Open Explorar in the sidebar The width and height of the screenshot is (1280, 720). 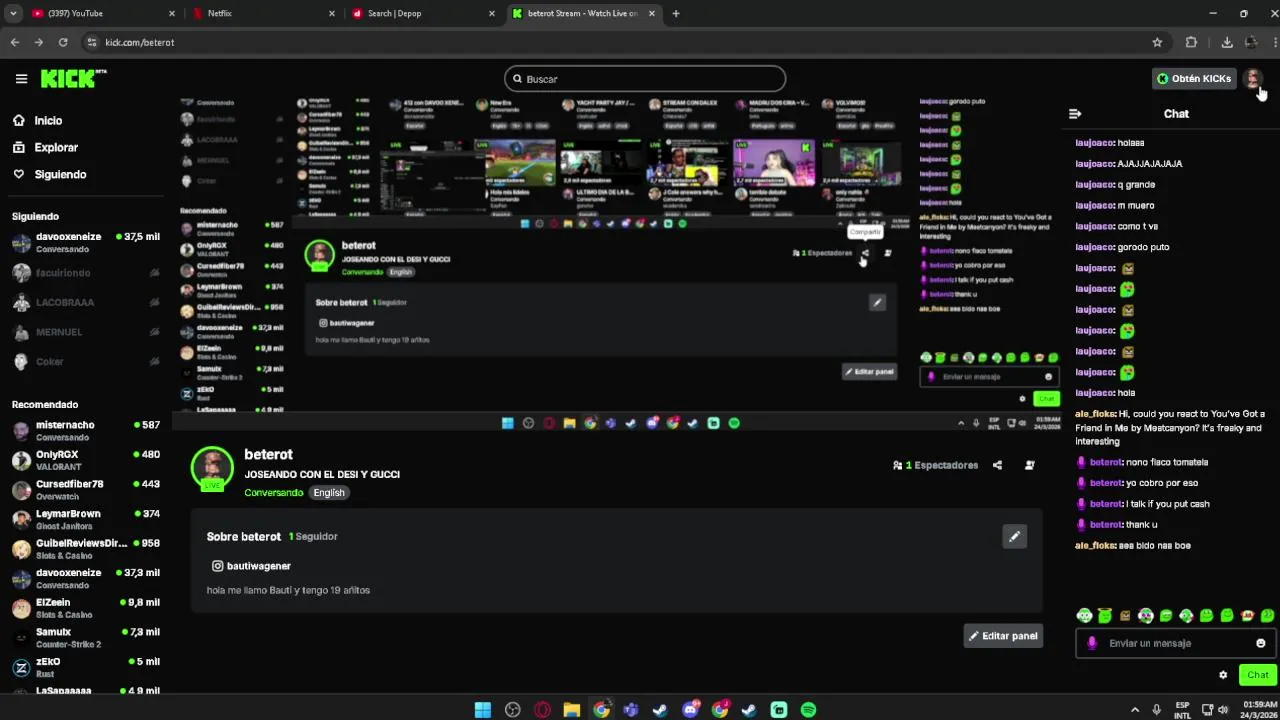click(x=45, y=147)
